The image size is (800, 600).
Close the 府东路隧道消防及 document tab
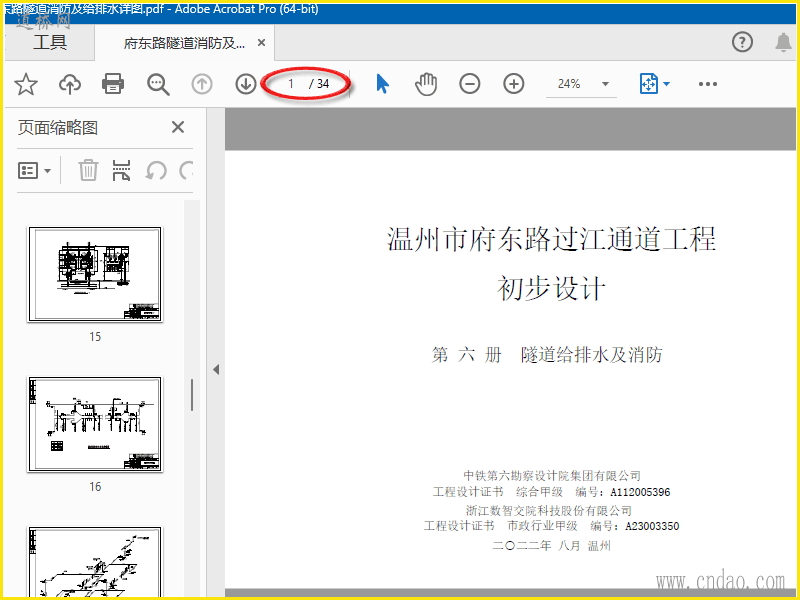pyautogui.click(x=261, y=43)
